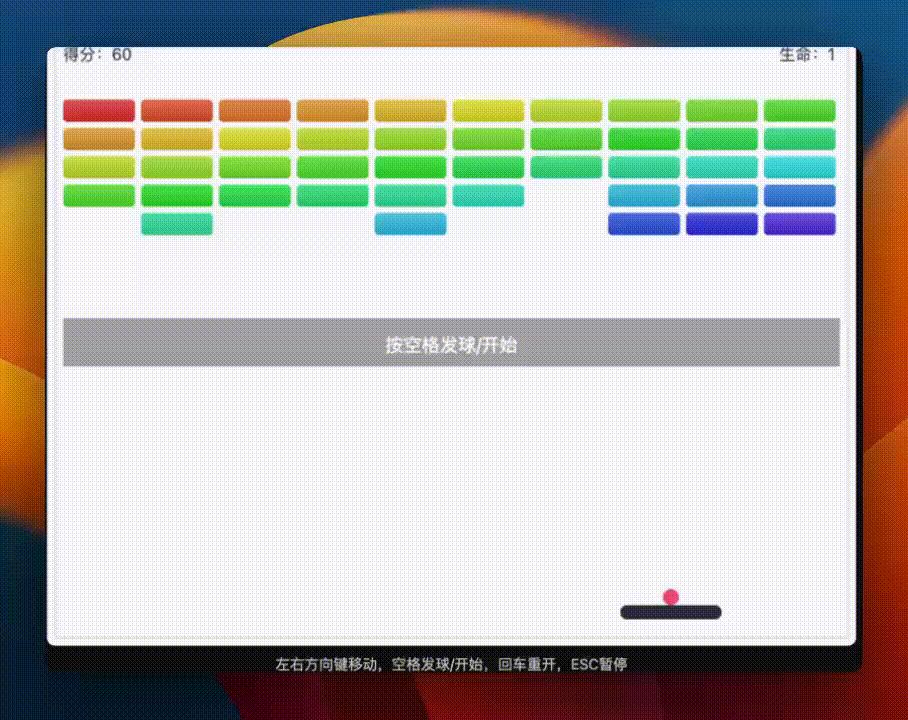This screenshot has height=720, width=908.
Task: Click the lone sky-blue brick in the bottom row
Action: coord(411,224)
